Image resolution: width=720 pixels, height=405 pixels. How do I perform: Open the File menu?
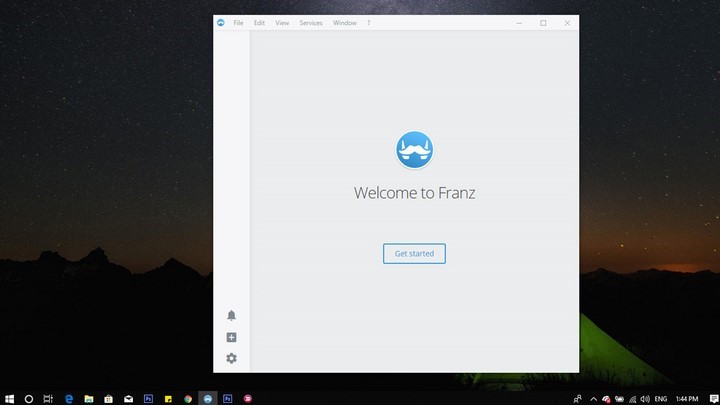[x=238, y=23]
